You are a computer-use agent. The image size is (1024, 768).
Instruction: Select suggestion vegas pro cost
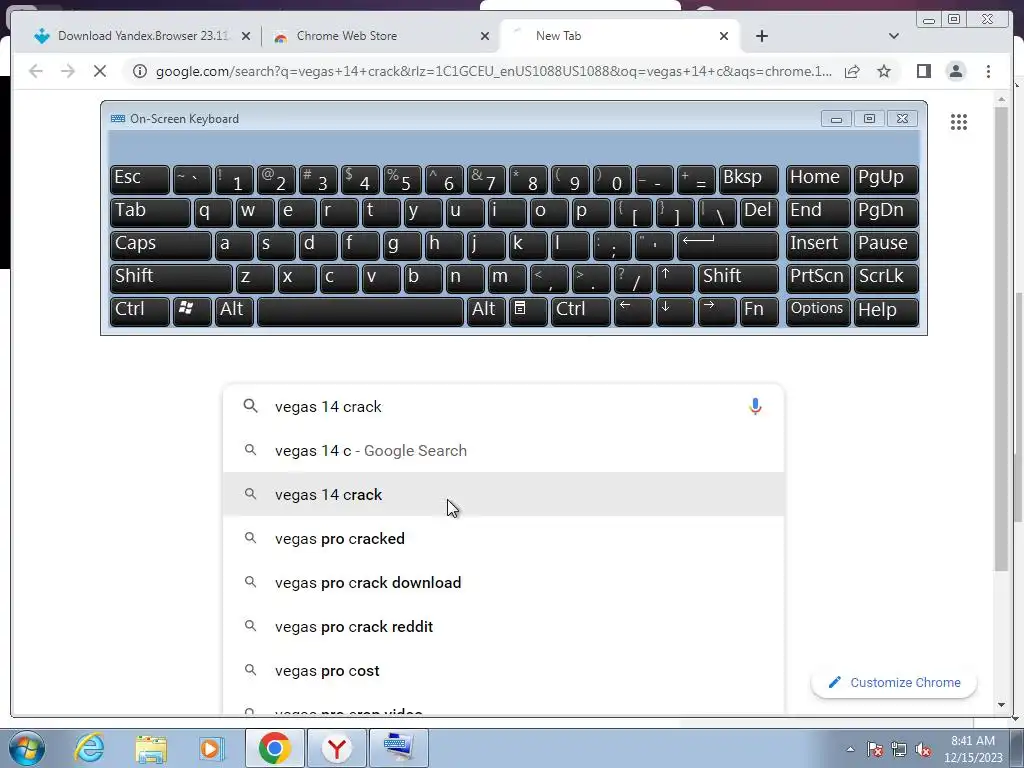[503, 671]
